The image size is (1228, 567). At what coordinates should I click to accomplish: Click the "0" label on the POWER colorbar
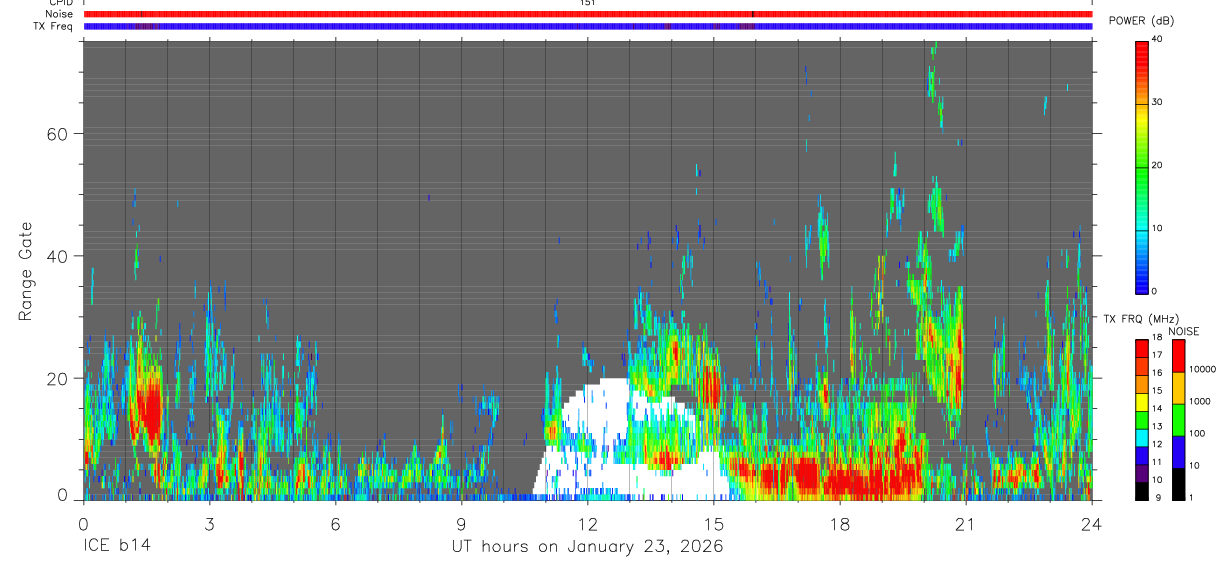1154,291
